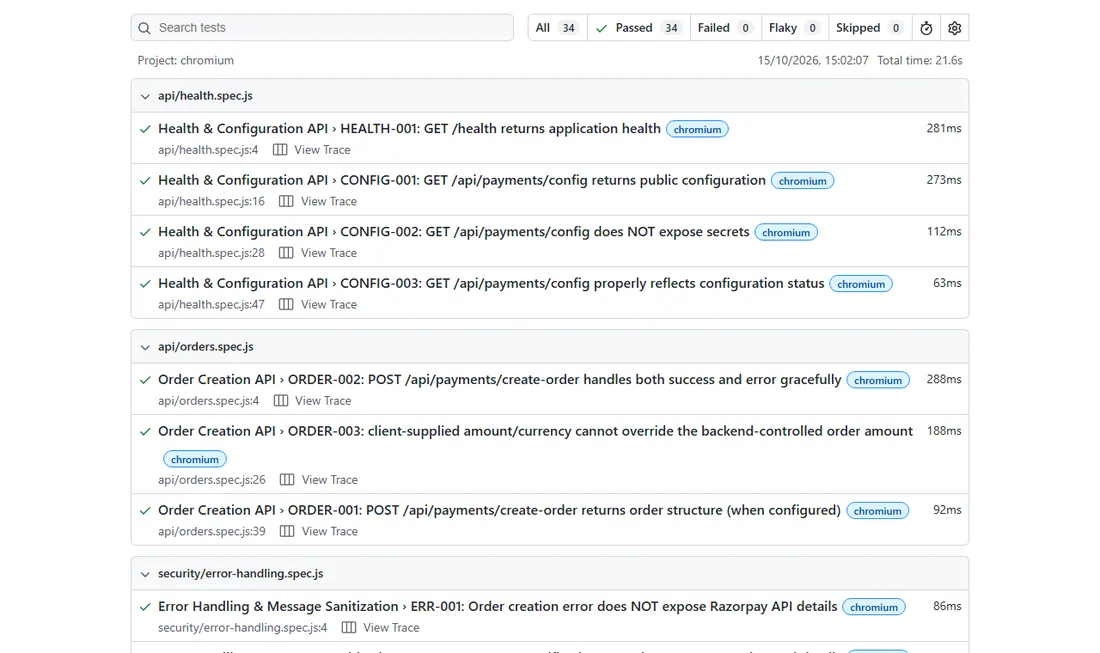Open ORDER-001 returns order structure test
Image resolution: width=1100 pixels, height=653 pixels.
click(x=499, y=511)
